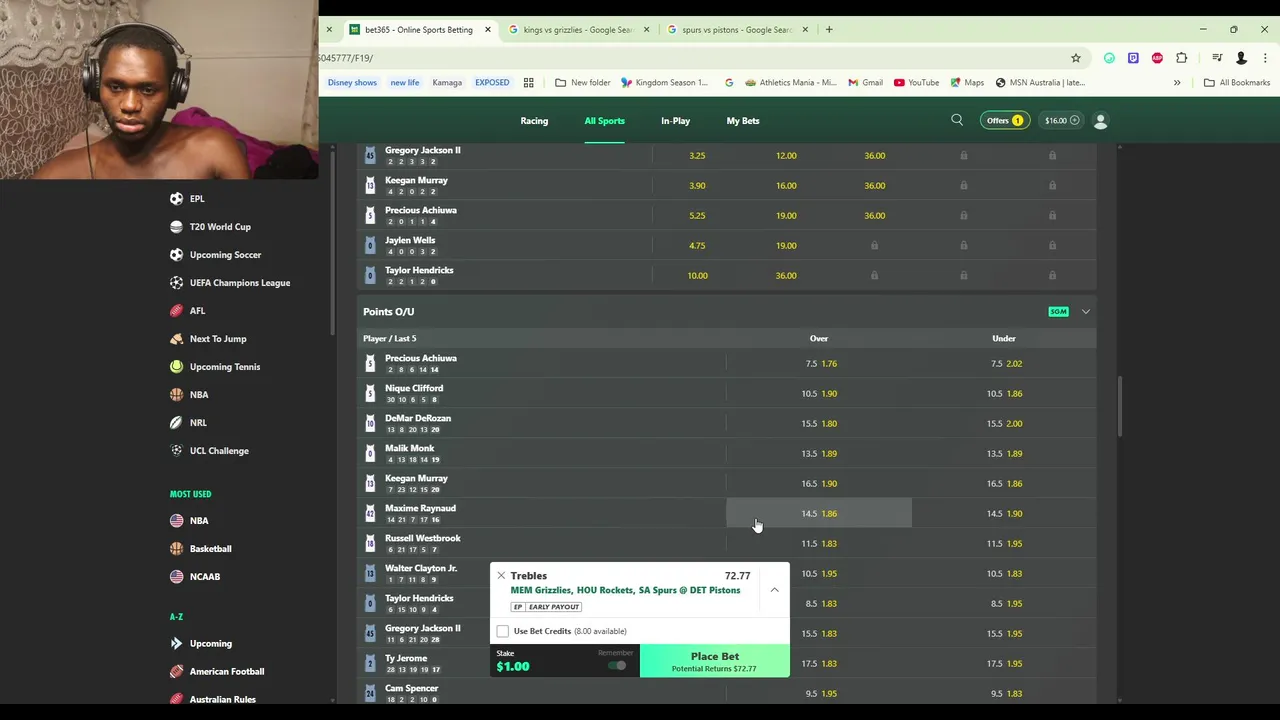Edit the $1.00 stake field

564,661
